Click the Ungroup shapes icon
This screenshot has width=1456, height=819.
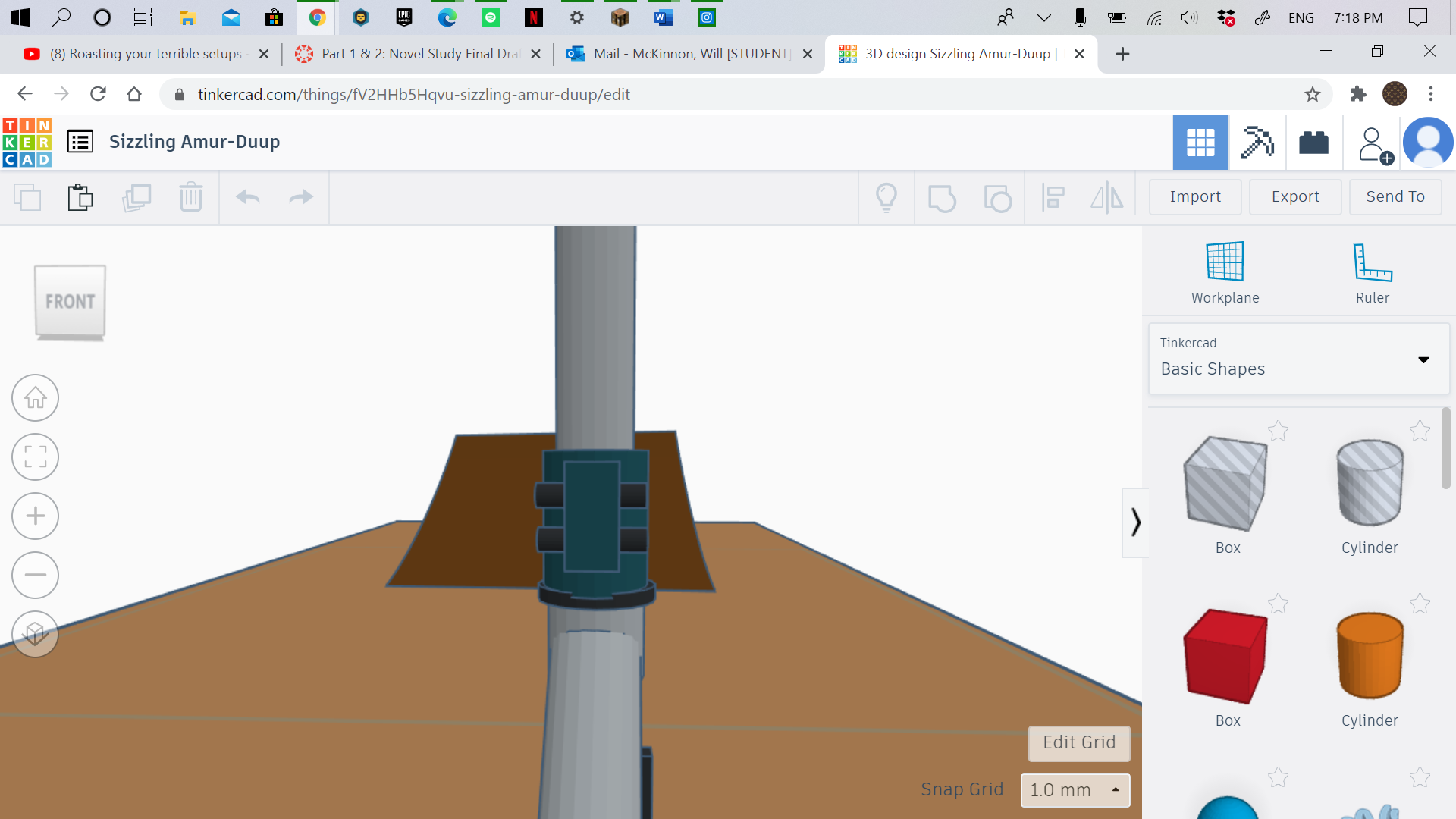997,198
